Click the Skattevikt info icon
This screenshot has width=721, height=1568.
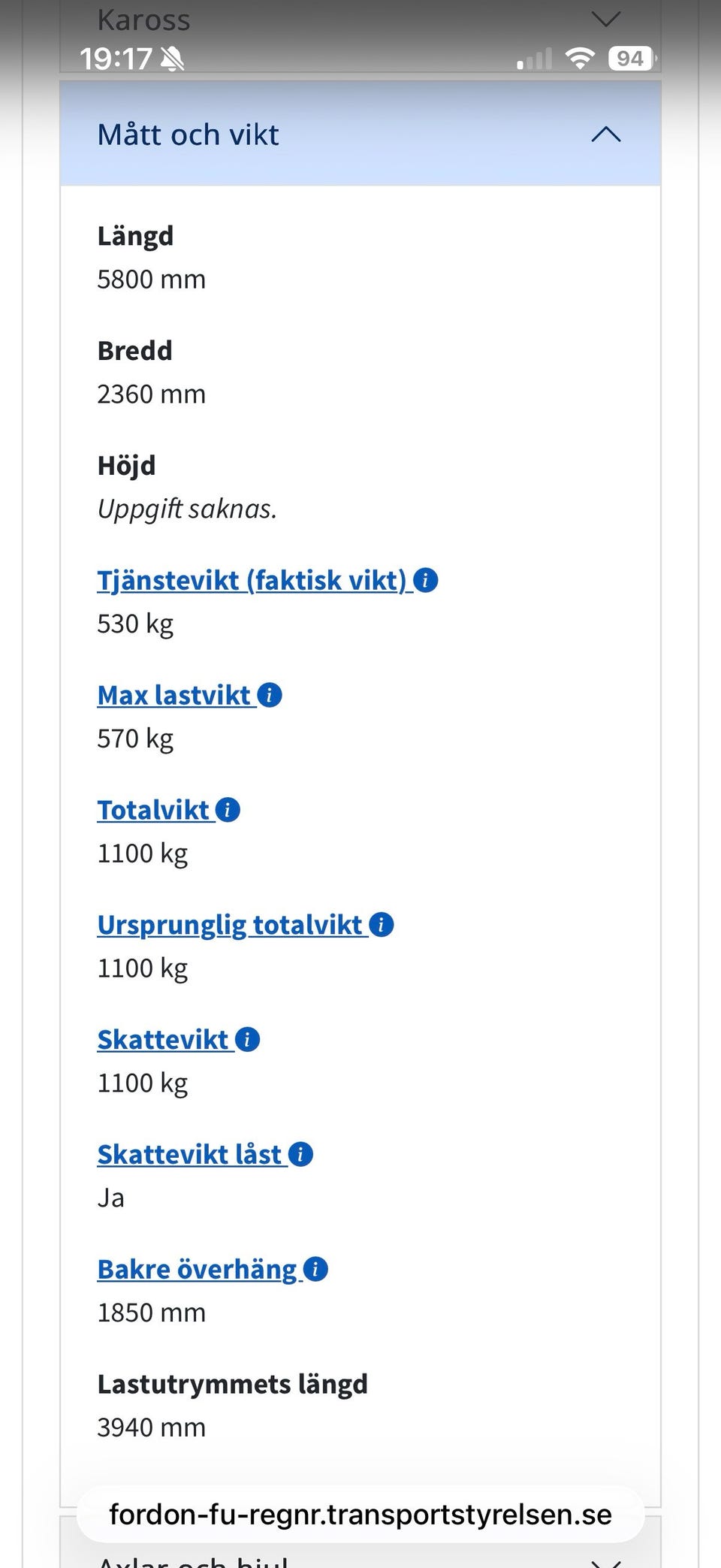click(x=248, y=1041)
